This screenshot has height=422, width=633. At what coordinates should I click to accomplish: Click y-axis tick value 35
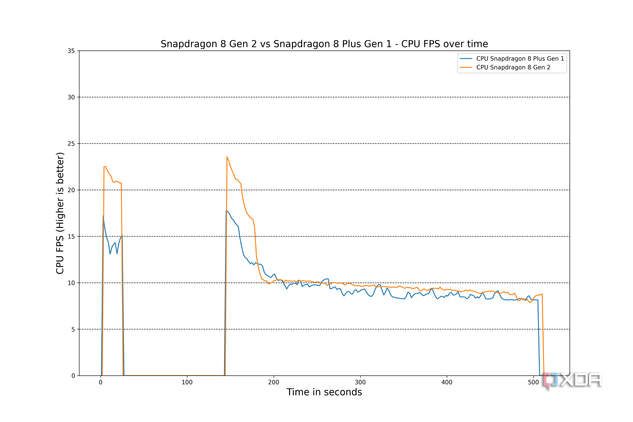tap(71, 51)
